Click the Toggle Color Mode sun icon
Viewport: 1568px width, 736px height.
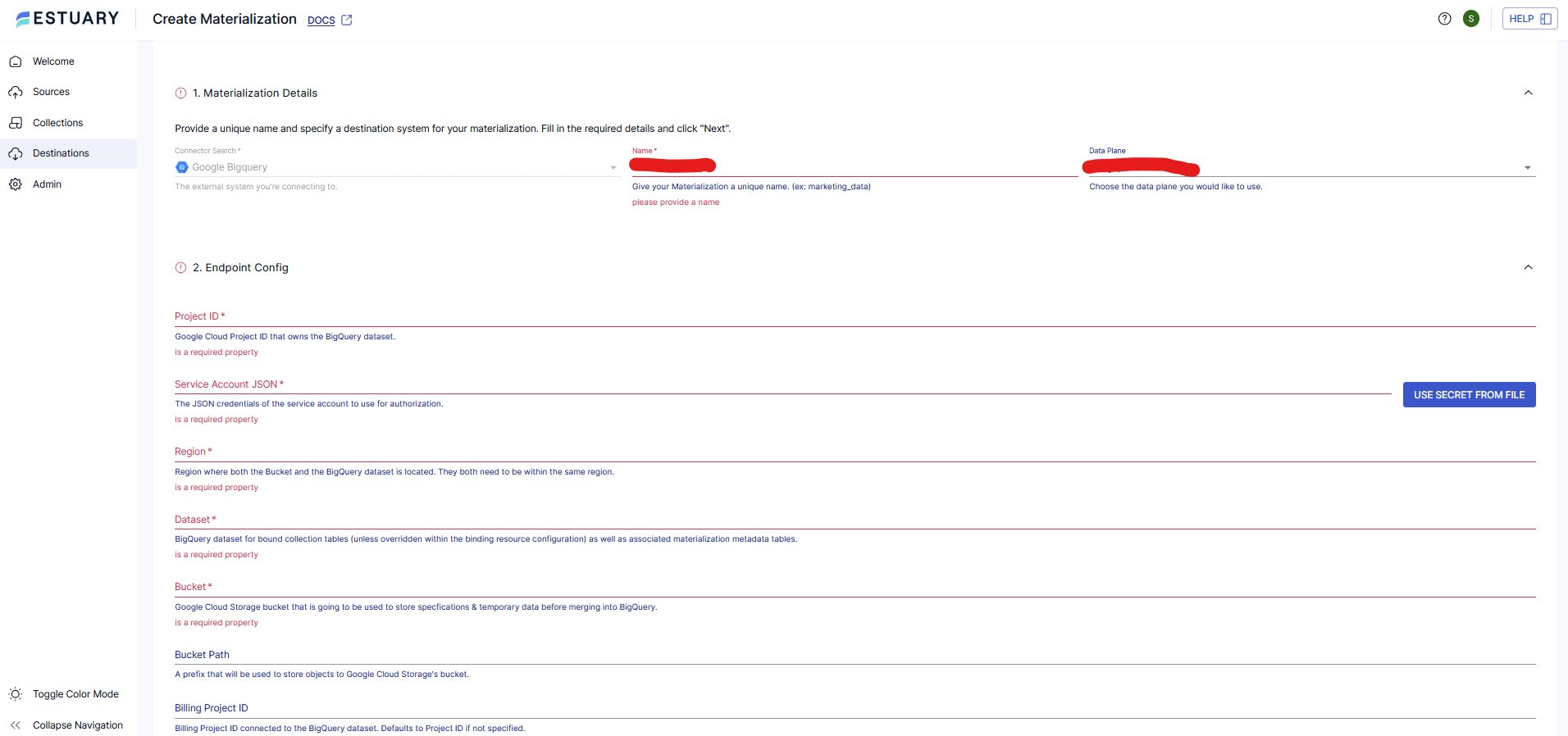[x=16, y=694]
